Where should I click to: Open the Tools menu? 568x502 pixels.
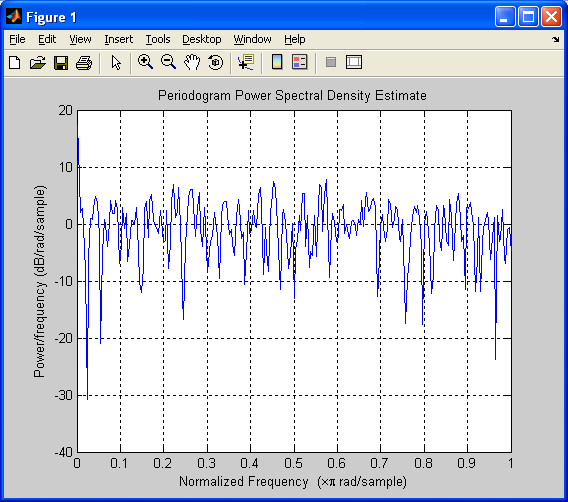158,39
